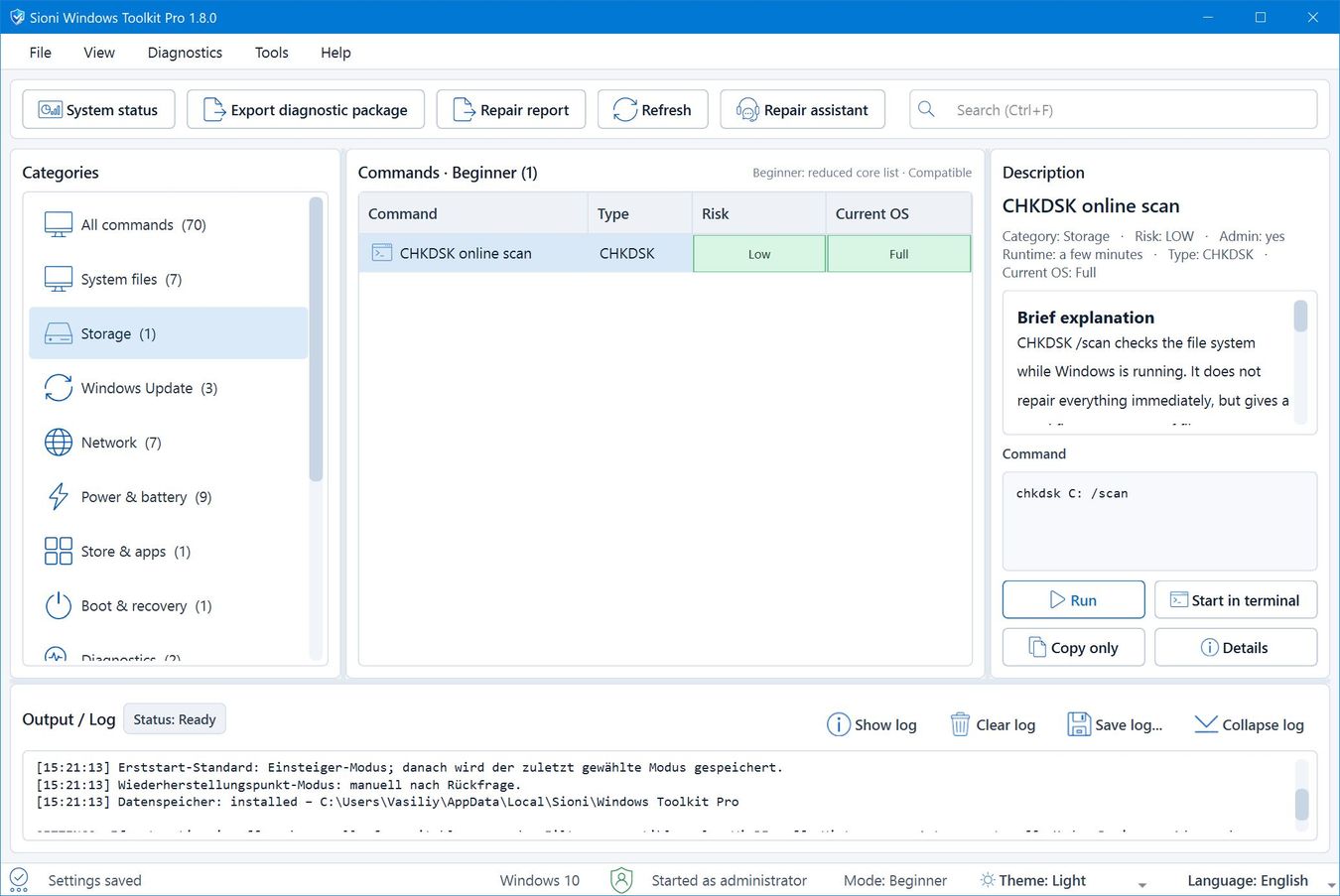Viewport: 1340px width, 896px height.
Task: Click the chkdsk C: /scan command box
Action: 1159,521
